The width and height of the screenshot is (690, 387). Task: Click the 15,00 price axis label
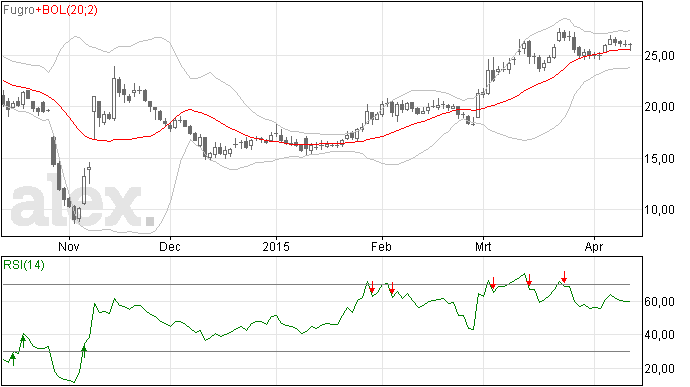pos(659,158)
